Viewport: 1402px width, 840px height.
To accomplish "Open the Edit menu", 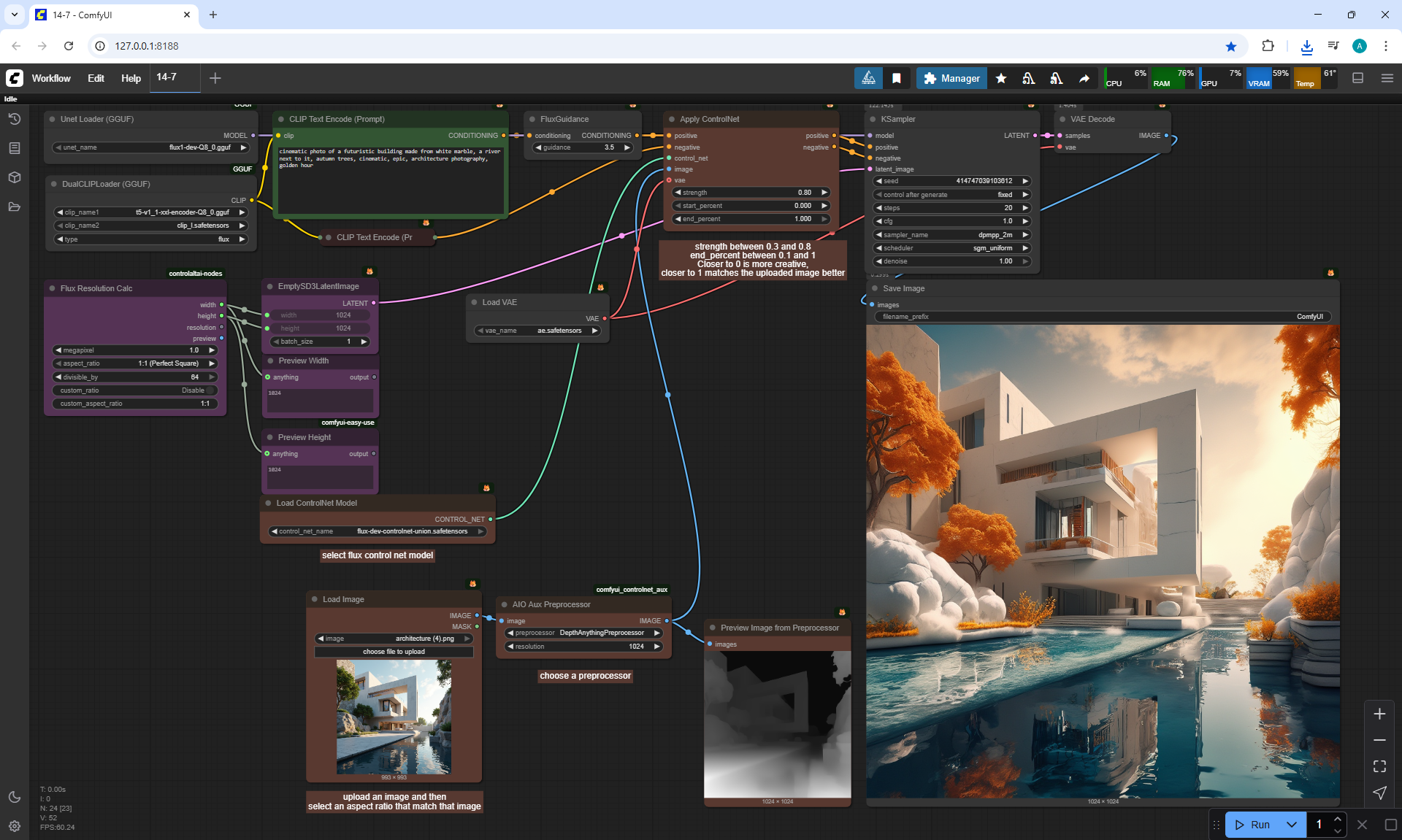I will click(96, 78).
